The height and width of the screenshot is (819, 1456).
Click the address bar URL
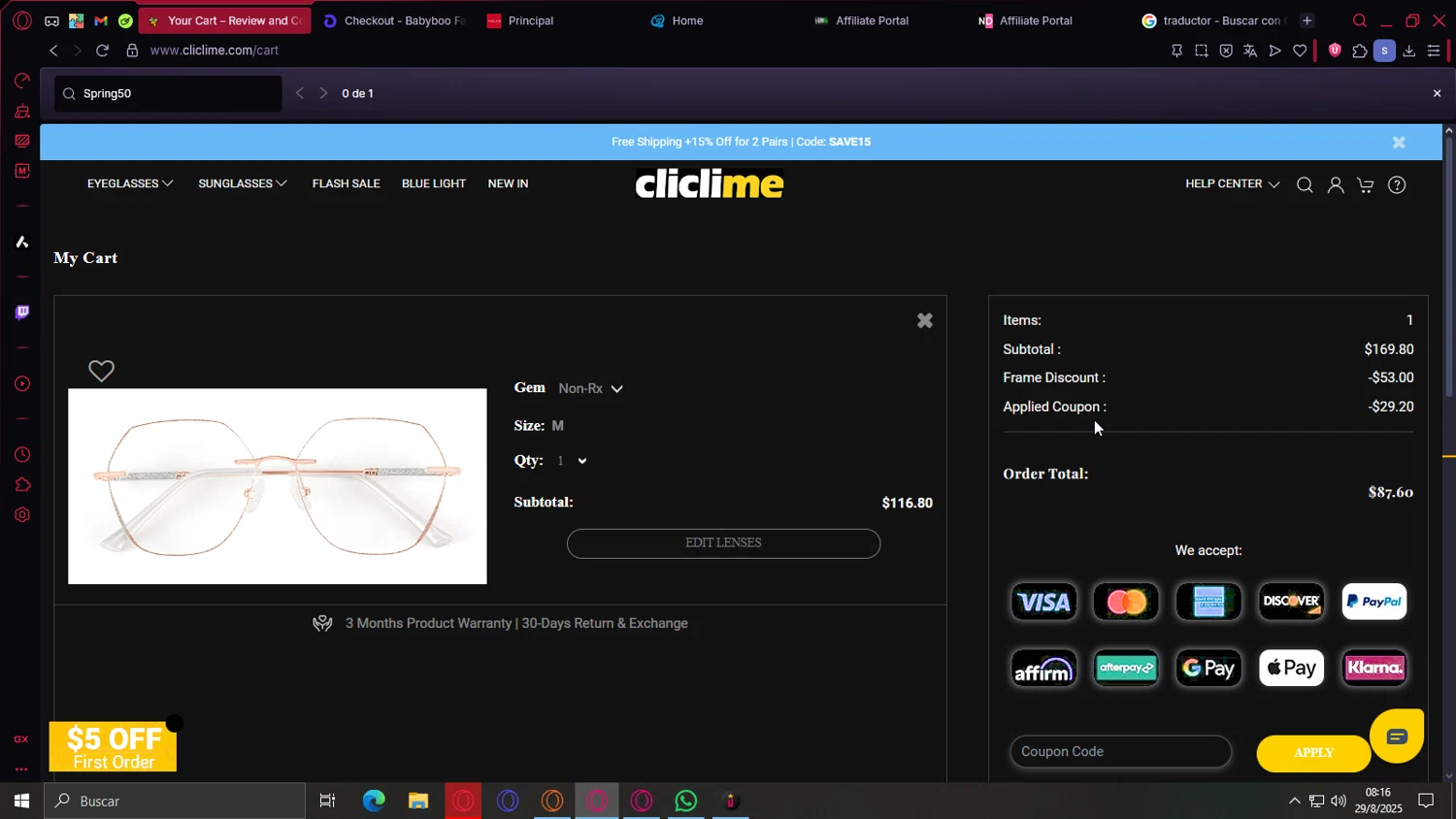(x=215, y=50)
